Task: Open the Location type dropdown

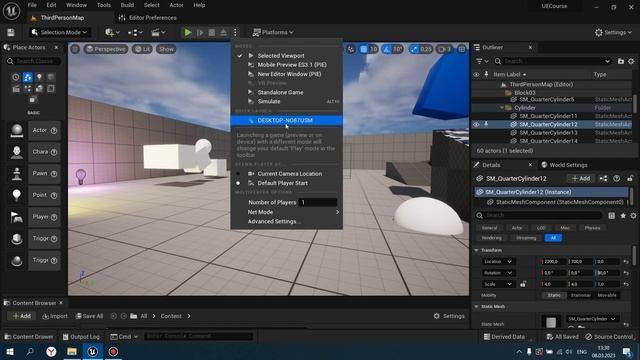Action: coord(498,262)
